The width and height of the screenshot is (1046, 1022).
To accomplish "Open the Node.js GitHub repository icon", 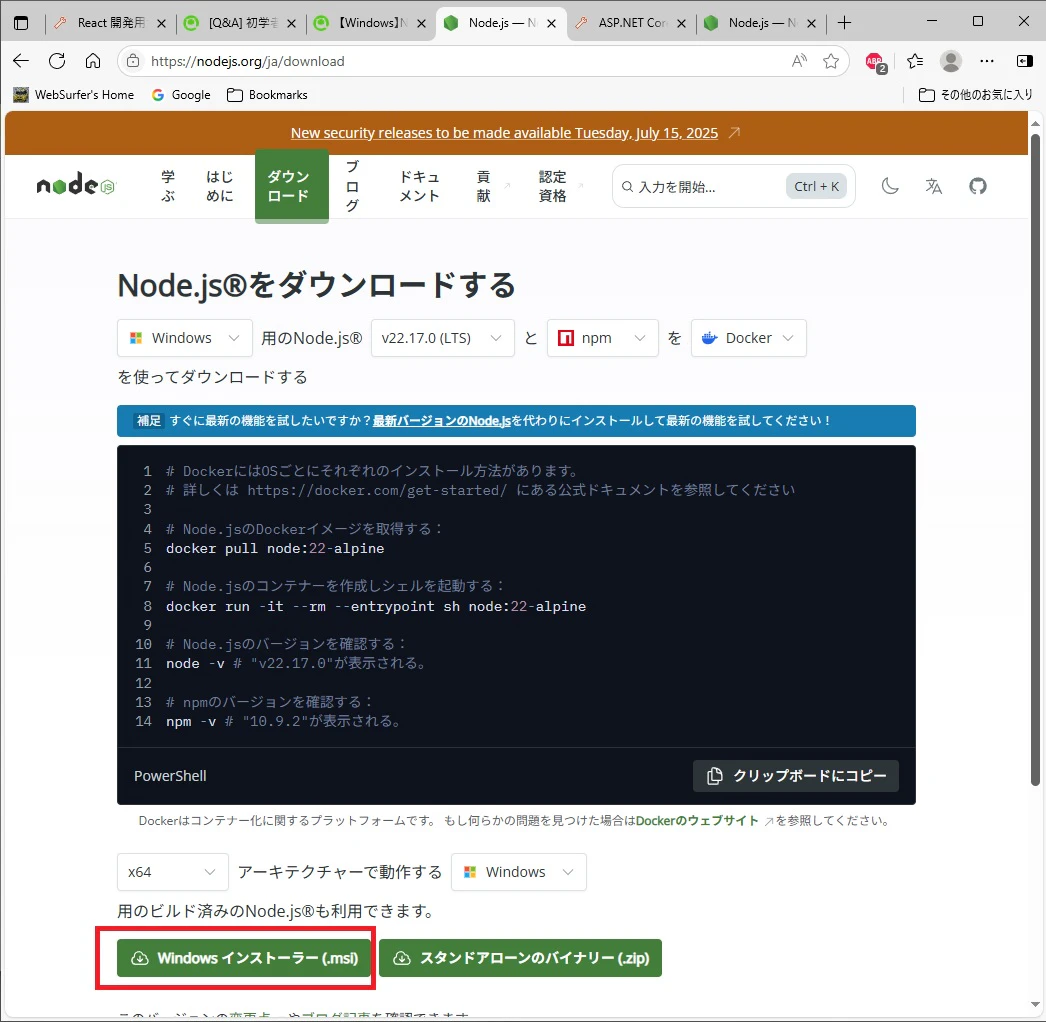I will click(x=977, y=185).
